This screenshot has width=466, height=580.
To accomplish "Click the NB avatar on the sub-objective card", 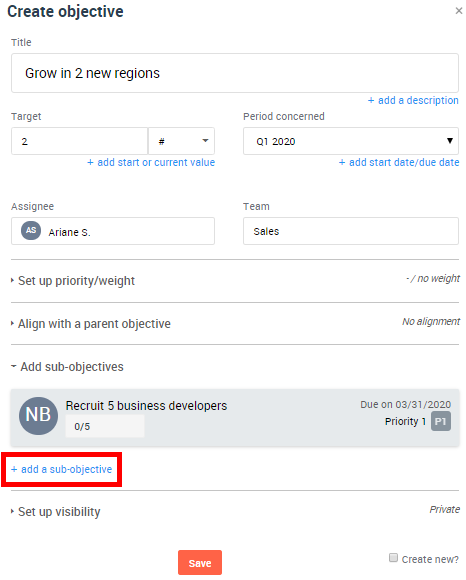I will click(38, 416).
